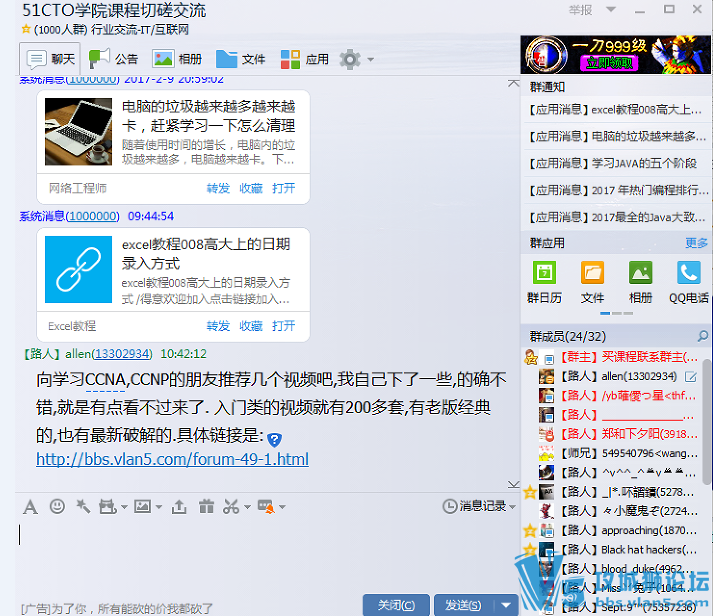The width and height of the screenshot is (714, 616).
Task: Click 收藏 on the 网络工程师 card
Action: (251, 188)
